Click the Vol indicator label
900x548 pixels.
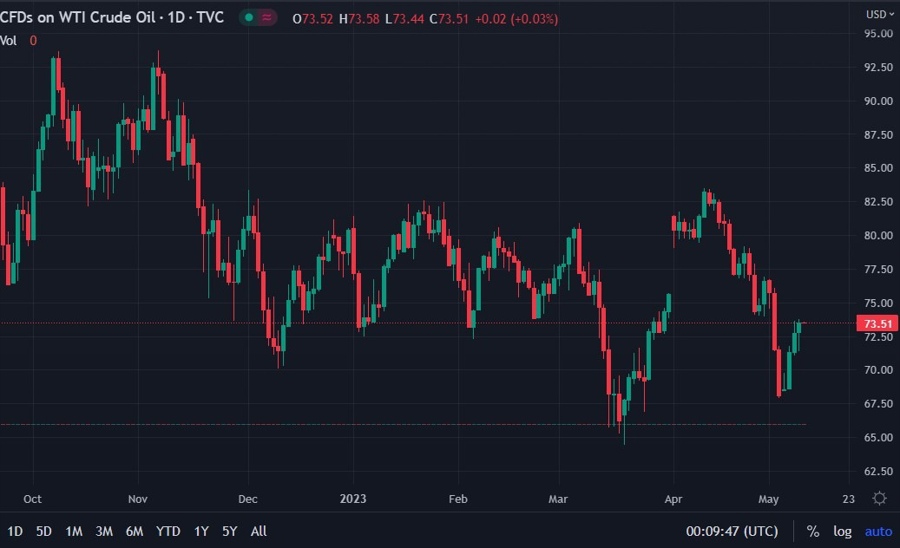point(9,41)
